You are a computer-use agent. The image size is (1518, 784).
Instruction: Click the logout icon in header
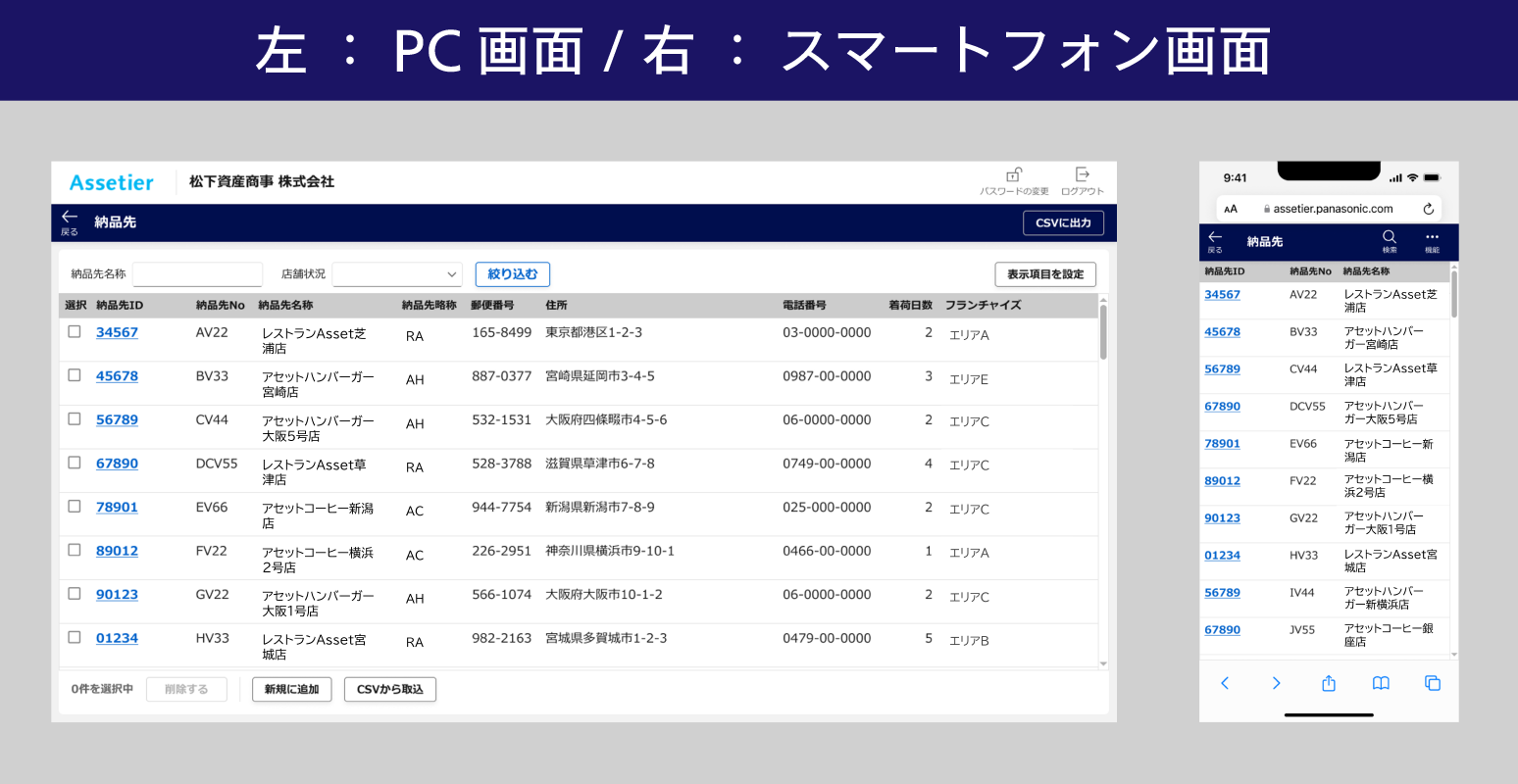(x=1082, y=175)
